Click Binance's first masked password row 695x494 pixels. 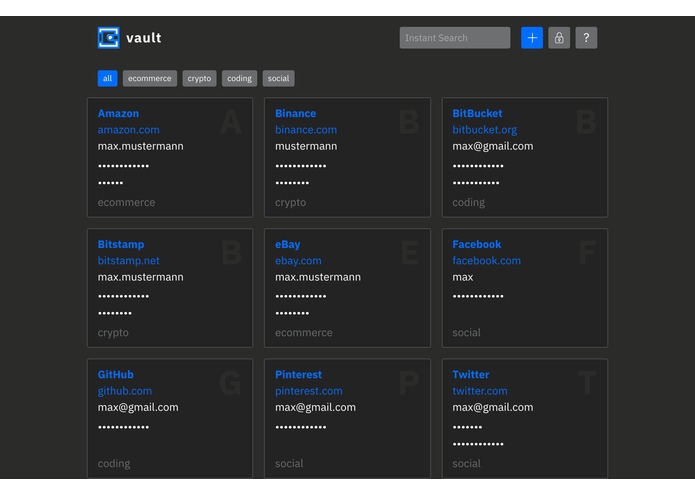(301, 166)
